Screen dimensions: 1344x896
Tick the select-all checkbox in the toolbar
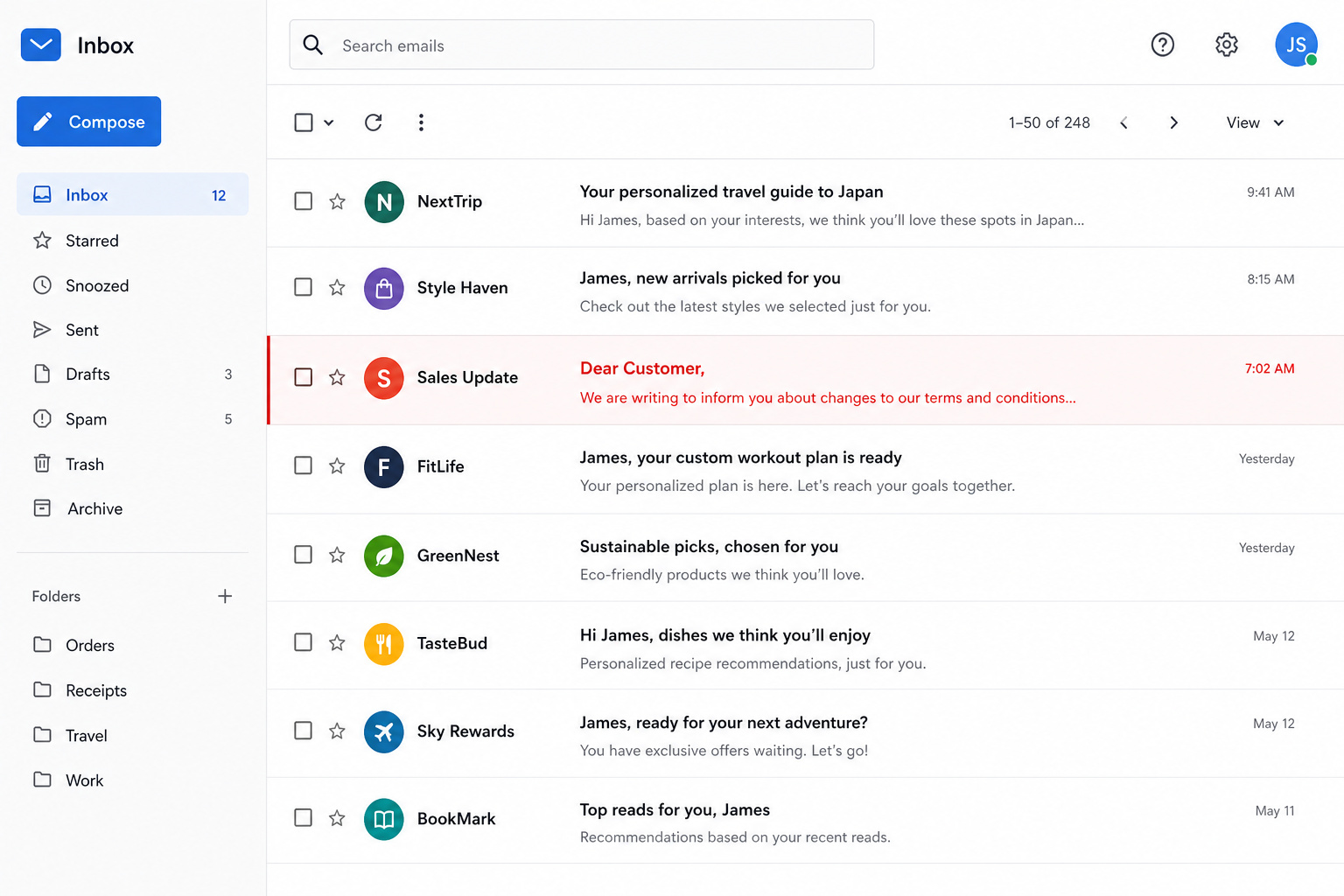point(304,122)
